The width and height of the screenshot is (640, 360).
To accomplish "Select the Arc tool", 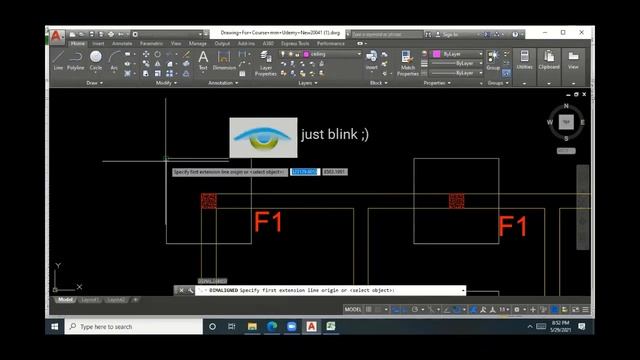I will click(x=114, y=60).
